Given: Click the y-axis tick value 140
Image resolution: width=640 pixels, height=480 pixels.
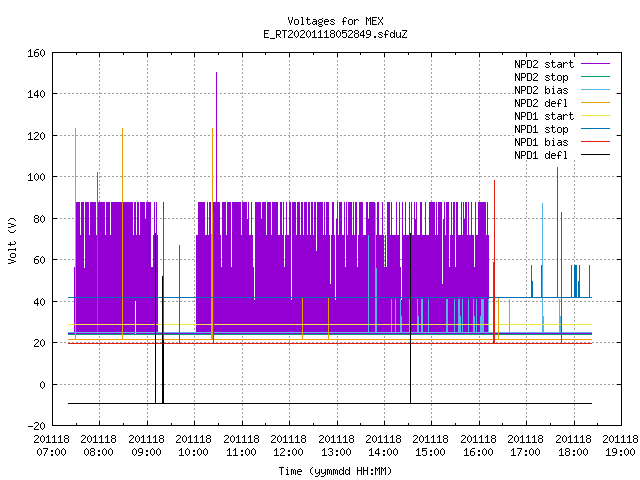Looking at the screenshot, I should click(36, 94).
